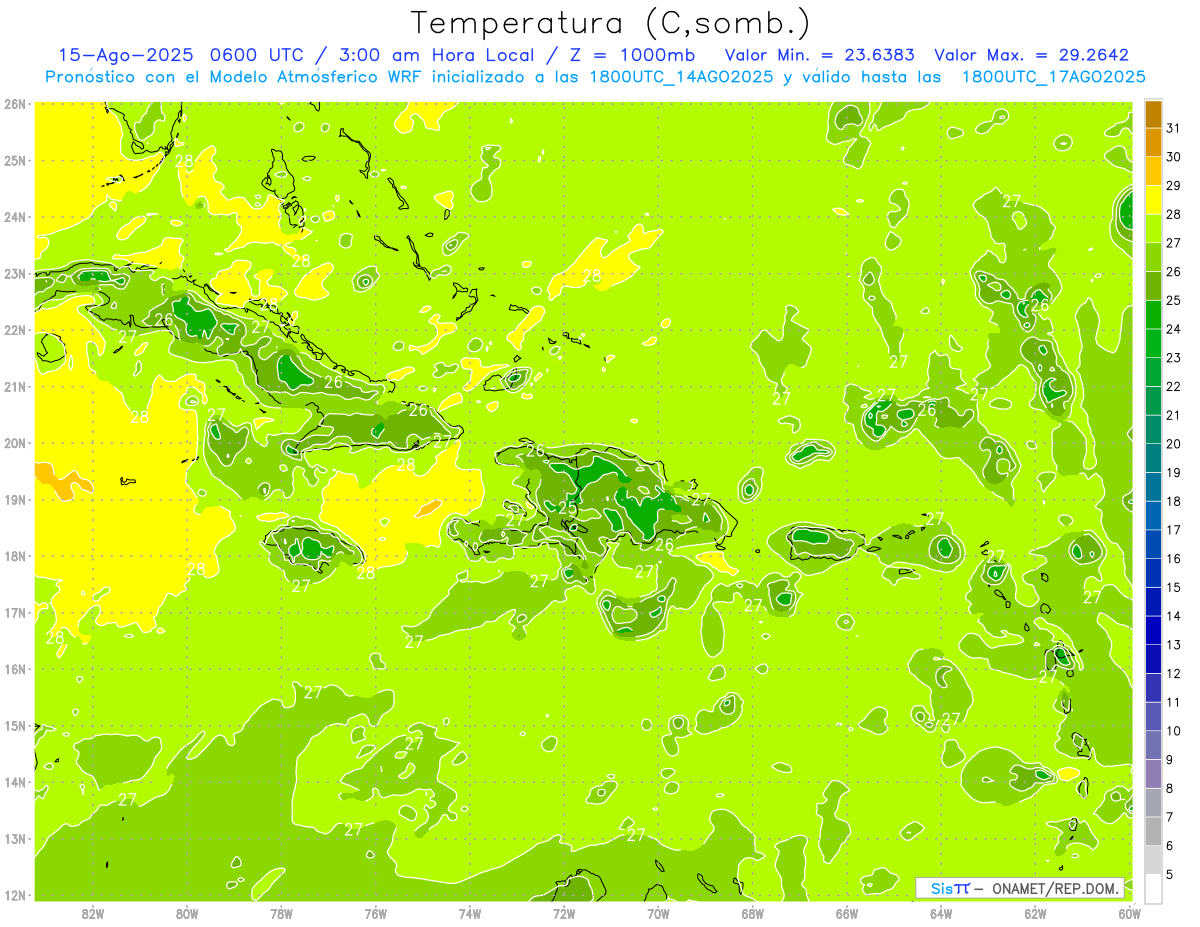The image size is (1200, 927).
Task: Click 'Valor Max. = 29.2642'
Action: (x=1031, y=55)
